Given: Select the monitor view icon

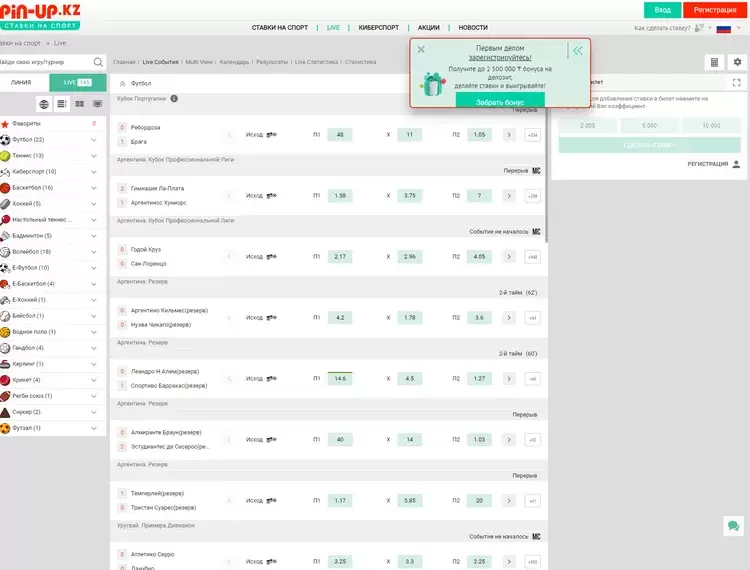Looking at the screenshot, I should (x=97, y=104).
